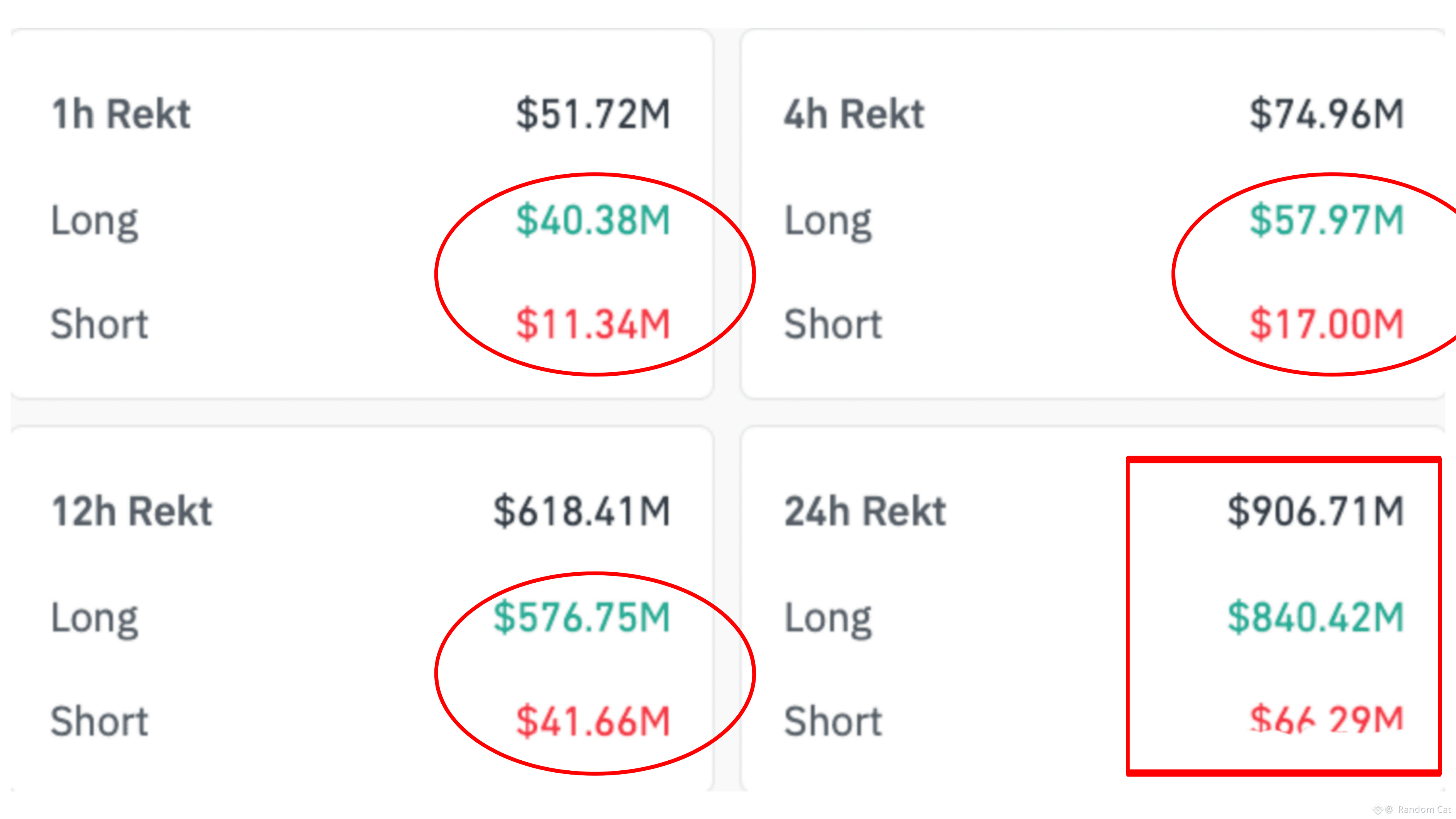Viewport: 1456px width, 819px height.
Task: Click the 12h Rekt heading
Action: point(132,512)
